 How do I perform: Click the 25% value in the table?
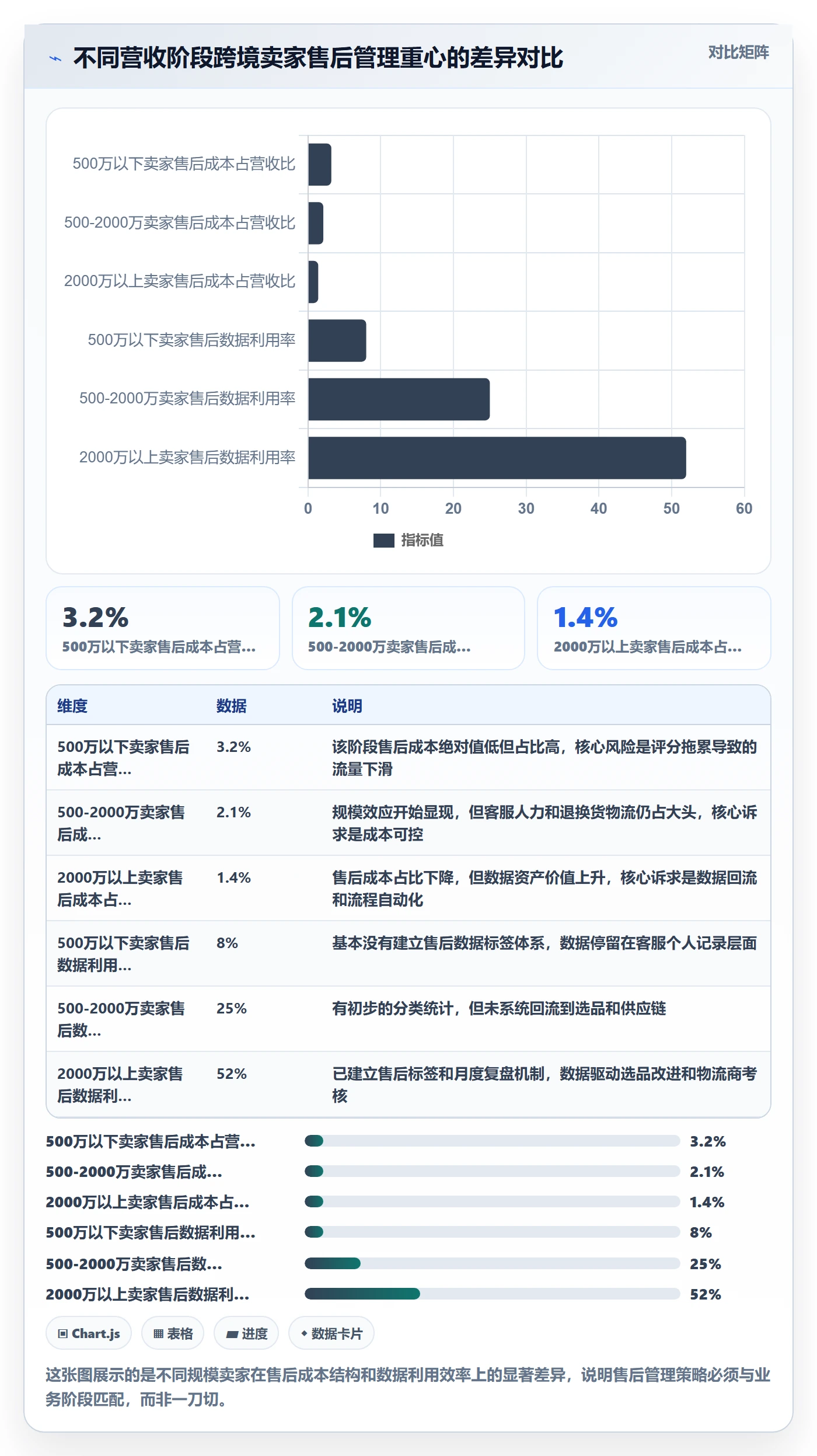point(232,1008)
